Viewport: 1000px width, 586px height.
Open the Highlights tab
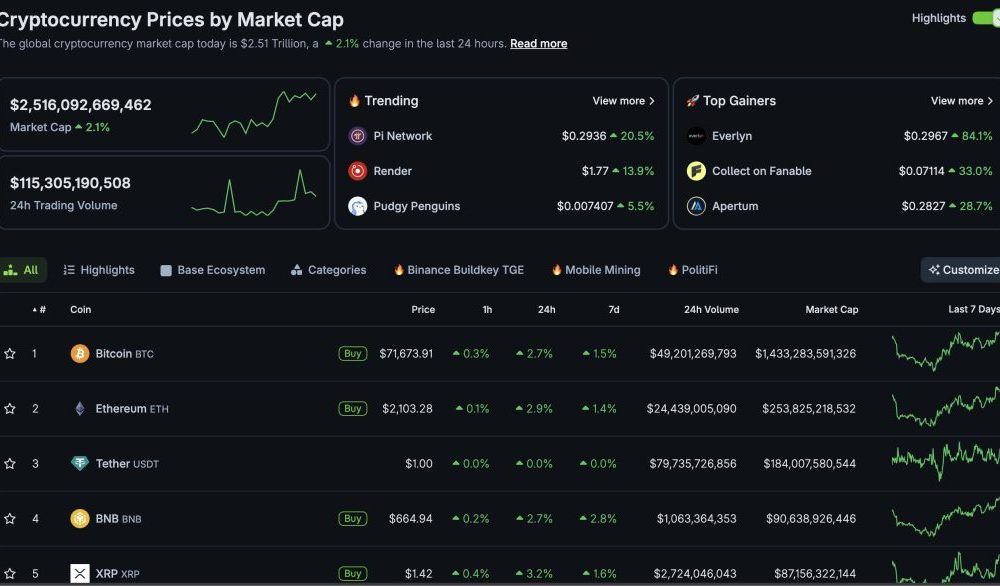98,269
